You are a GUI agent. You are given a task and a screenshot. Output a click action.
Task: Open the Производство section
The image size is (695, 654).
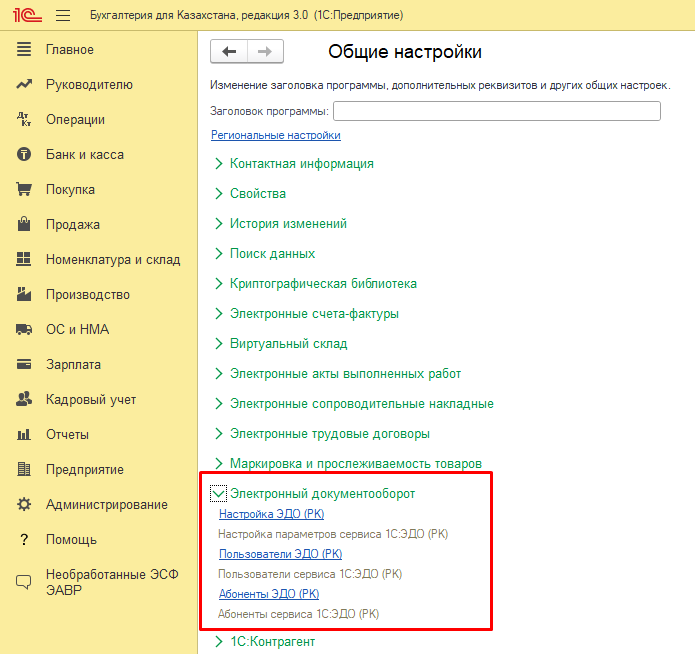pos(88,294)
